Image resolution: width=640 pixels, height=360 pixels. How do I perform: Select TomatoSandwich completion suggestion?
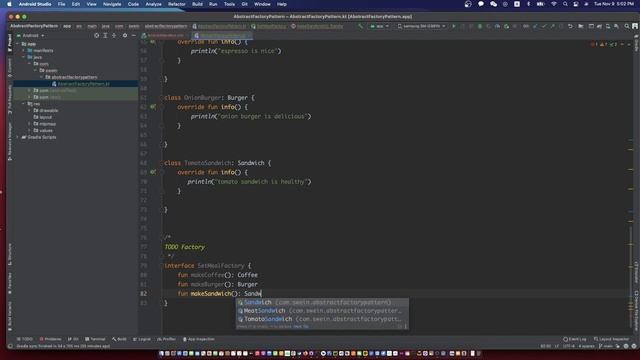(322, 319)
